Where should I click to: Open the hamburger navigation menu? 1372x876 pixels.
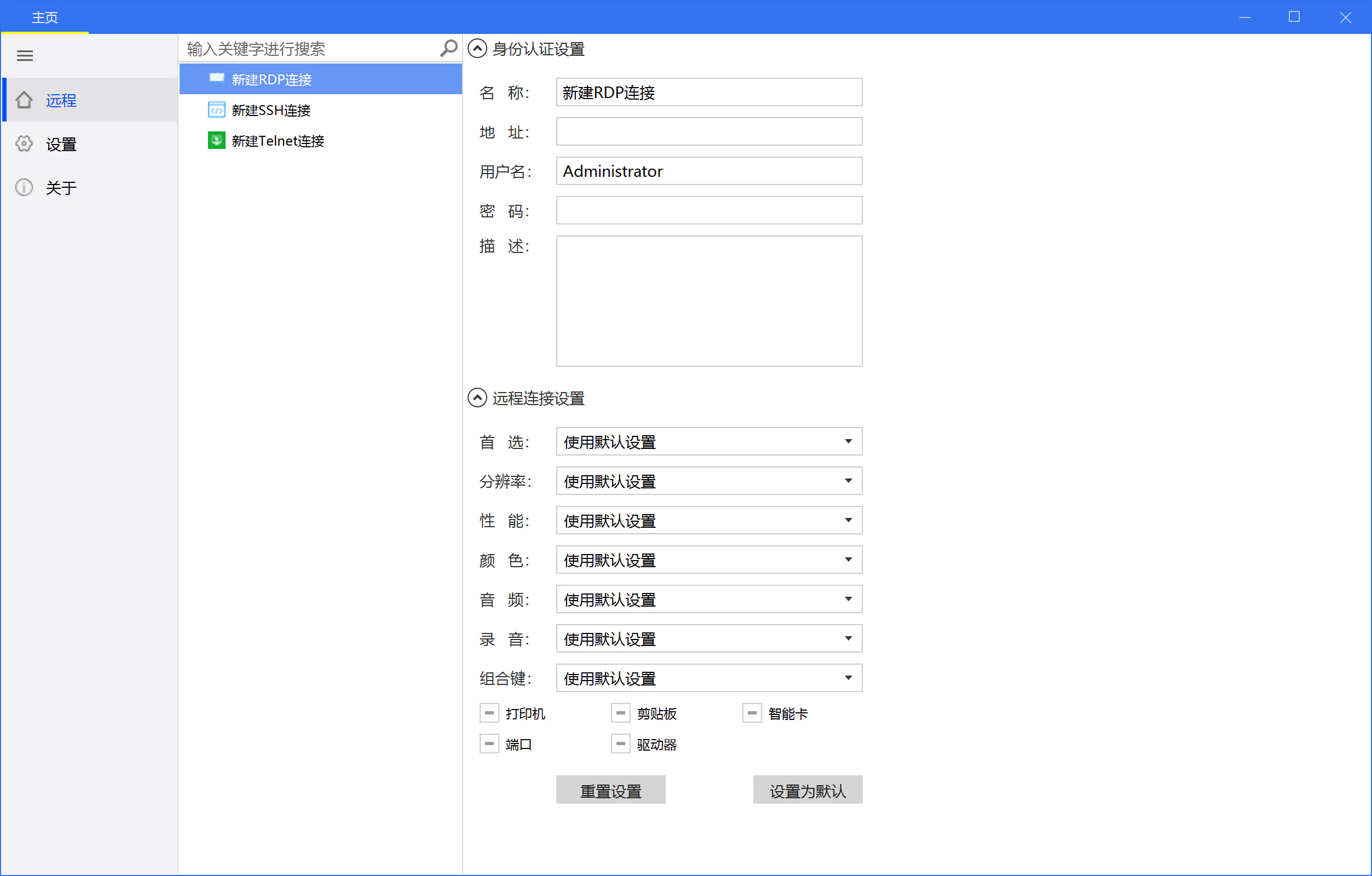25,55
